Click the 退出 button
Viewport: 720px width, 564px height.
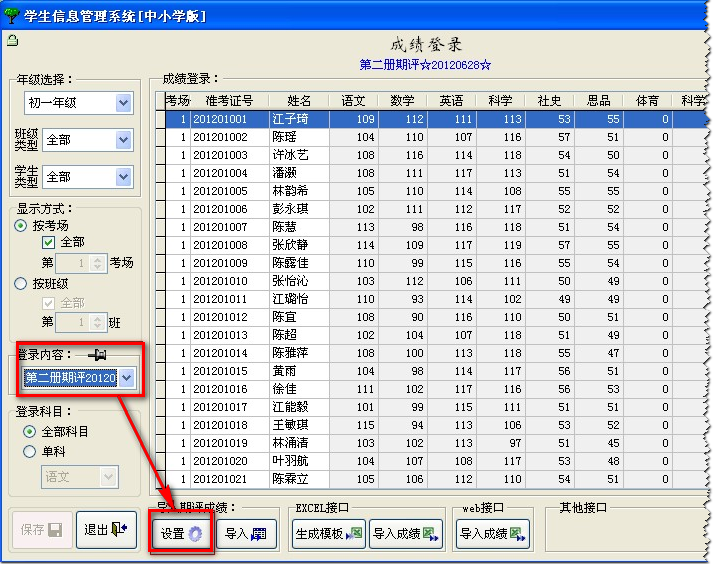point(107,530)
